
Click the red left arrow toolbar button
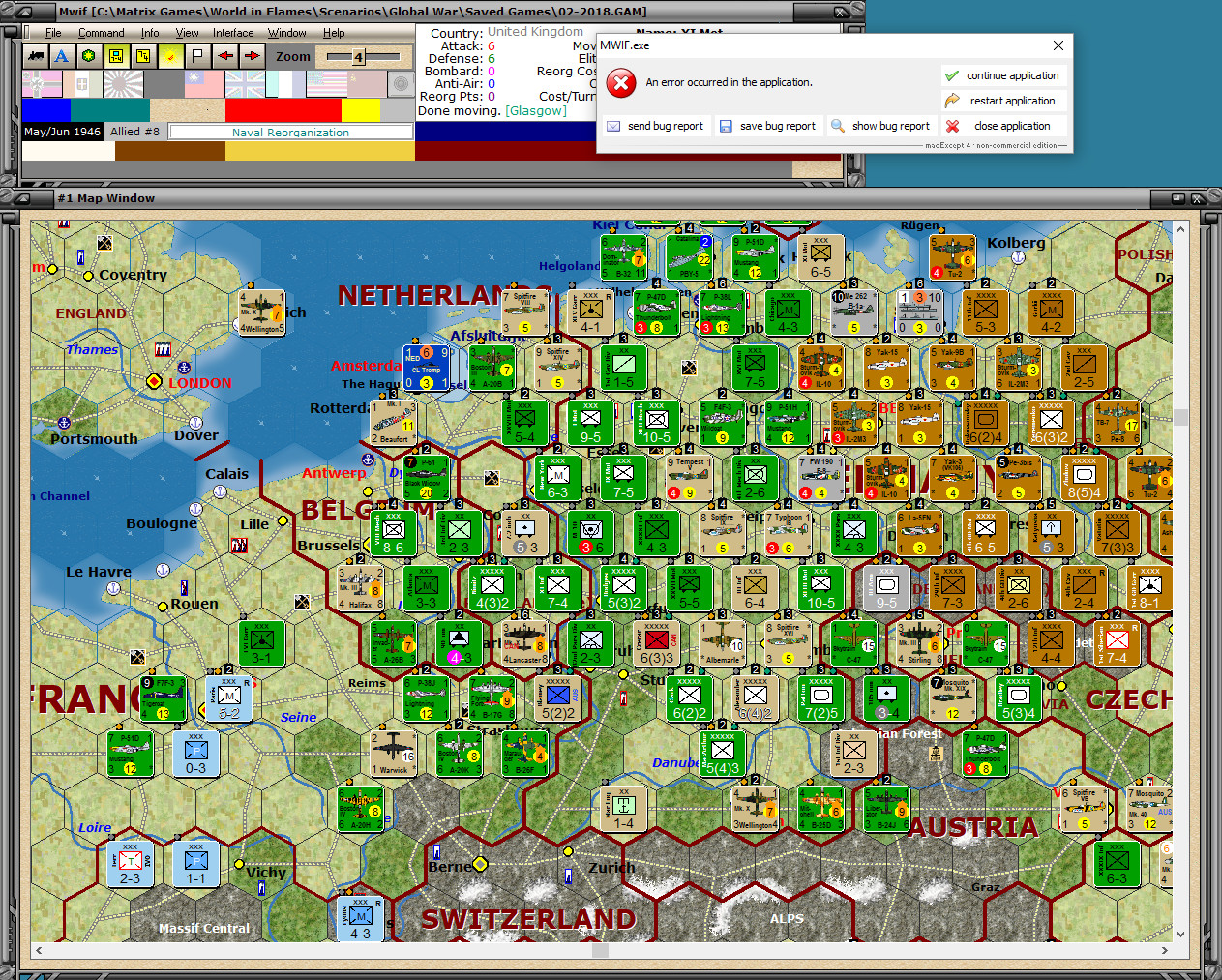(224, 56)
